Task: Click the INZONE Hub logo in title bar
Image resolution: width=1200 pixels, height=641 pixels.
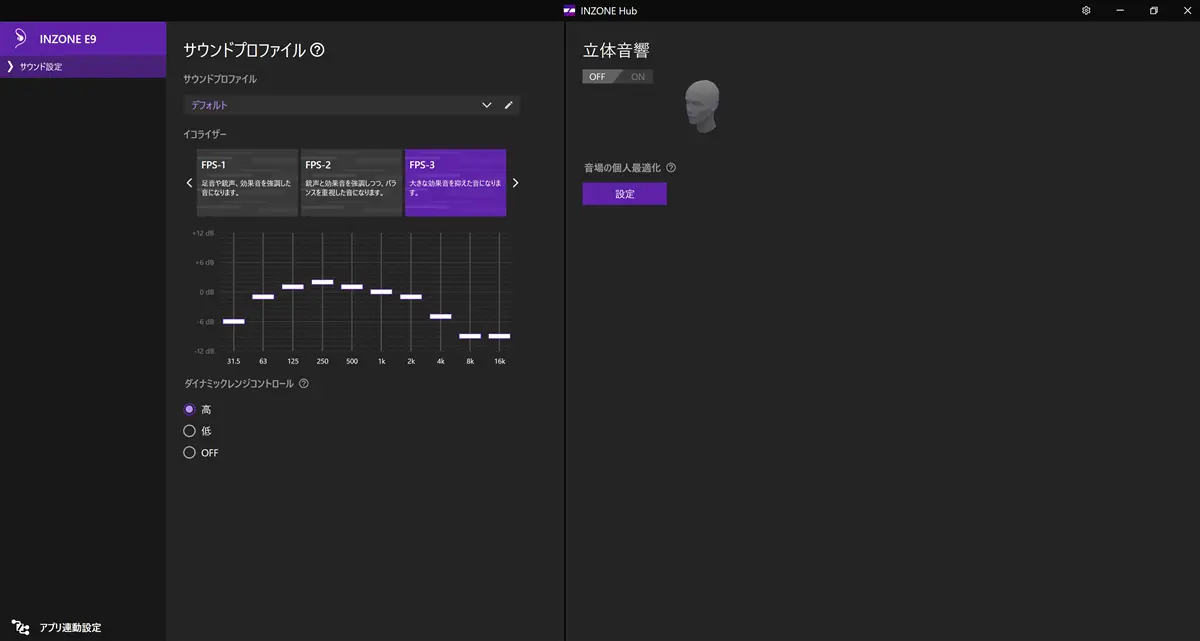Action: click(x=570, y=11)
